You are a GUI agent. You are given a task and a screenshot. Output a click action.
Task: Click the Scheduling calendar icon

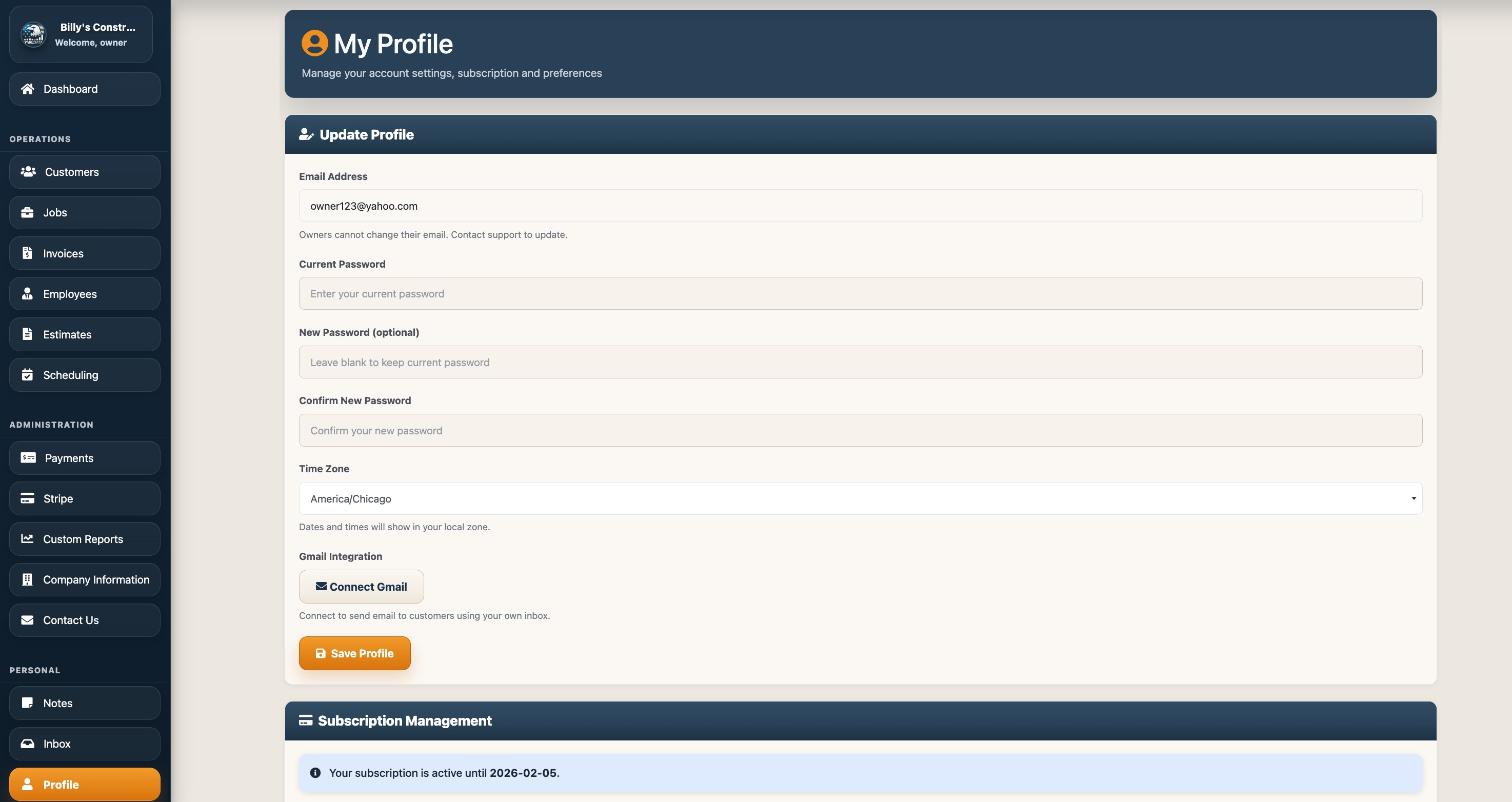point(27,375)
